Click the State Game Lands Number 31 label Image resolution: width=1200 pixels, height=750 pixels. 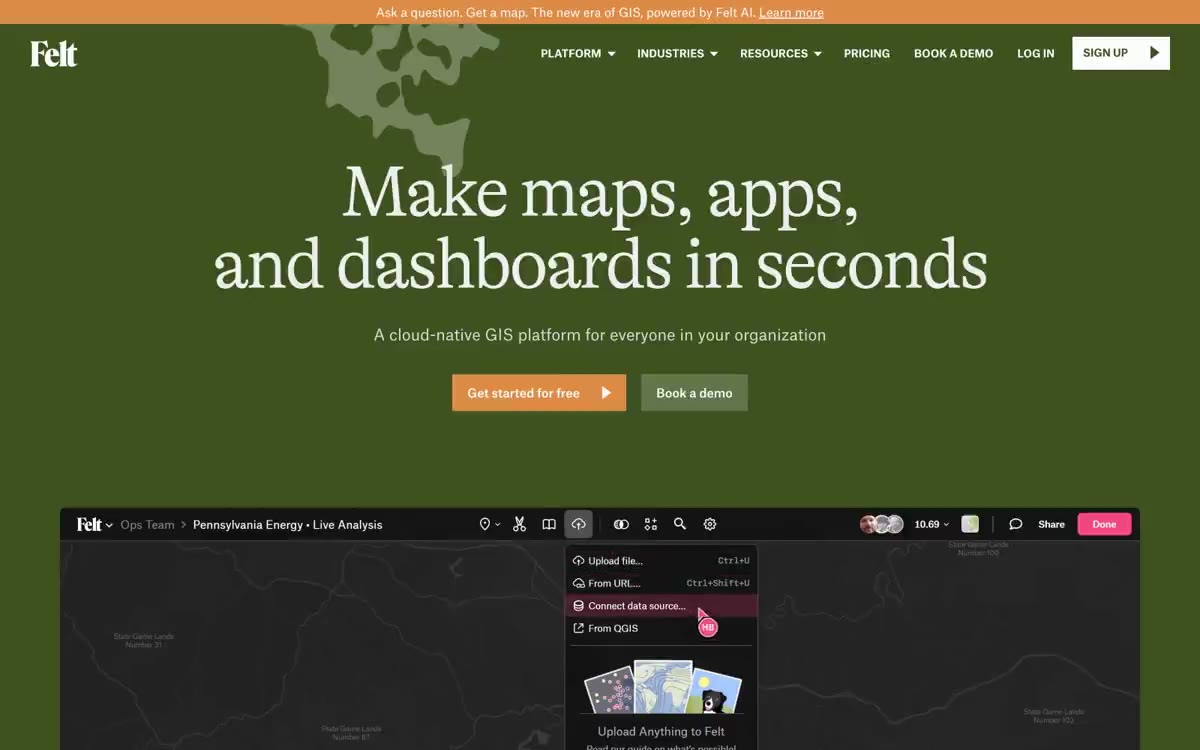click(x=143, y=640)
